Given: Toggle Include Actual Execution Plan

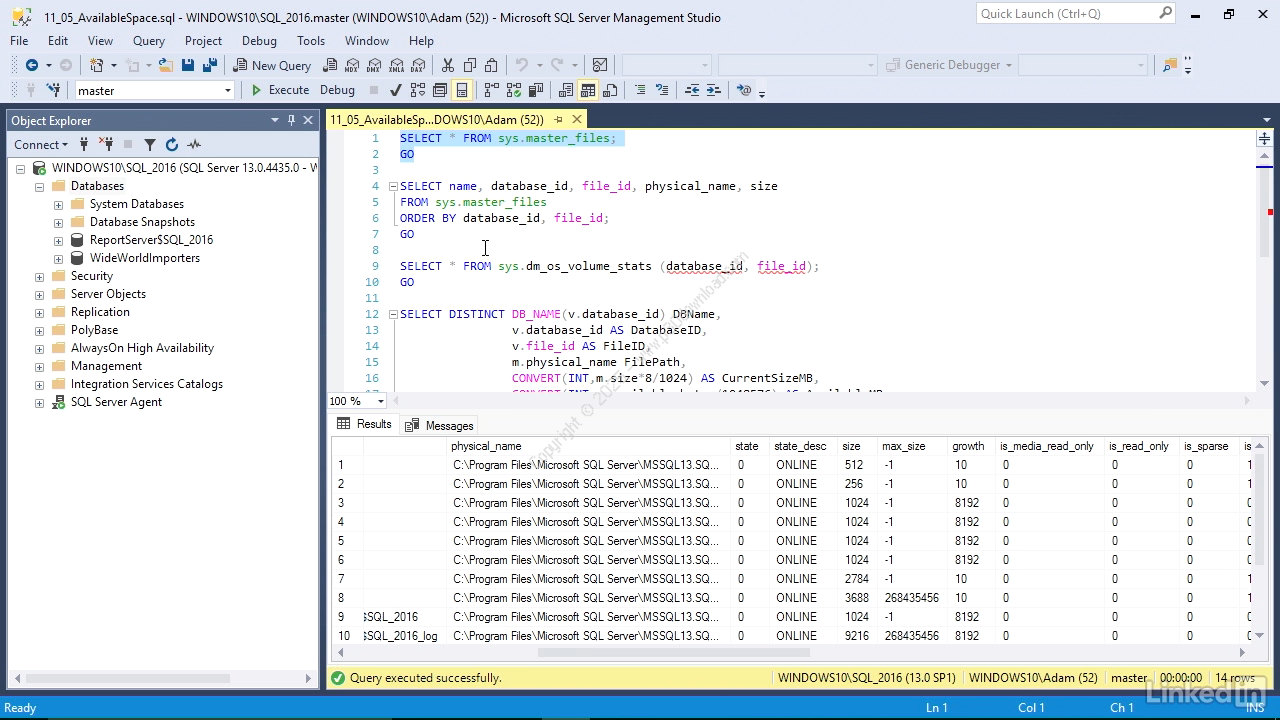Looking at the screenshot, I should click(x=491, y=90).
